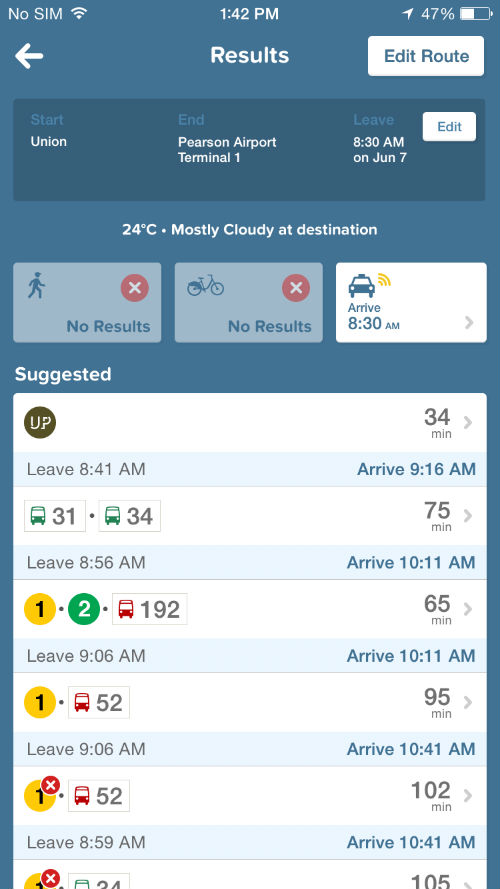This screenshot has height=889, width=500.
Task: Open the 95 min route details
Action: click(x=249, y=702)
